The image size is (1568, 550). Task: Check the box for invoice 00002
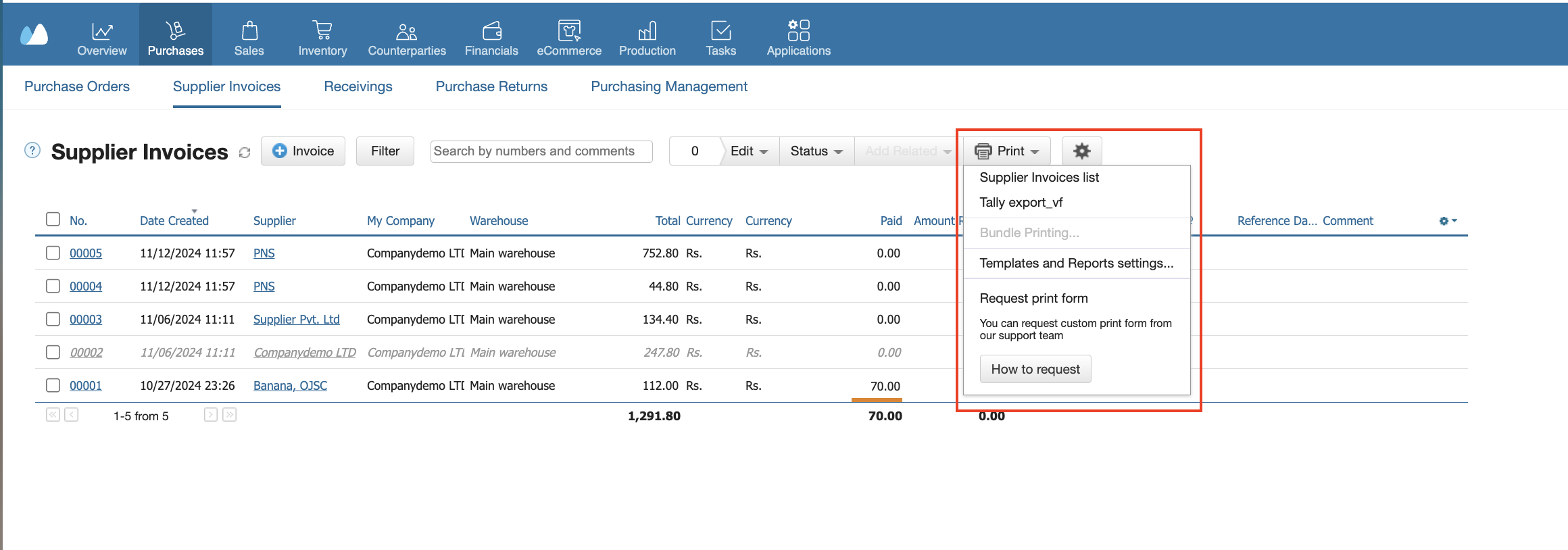[53, 352]
